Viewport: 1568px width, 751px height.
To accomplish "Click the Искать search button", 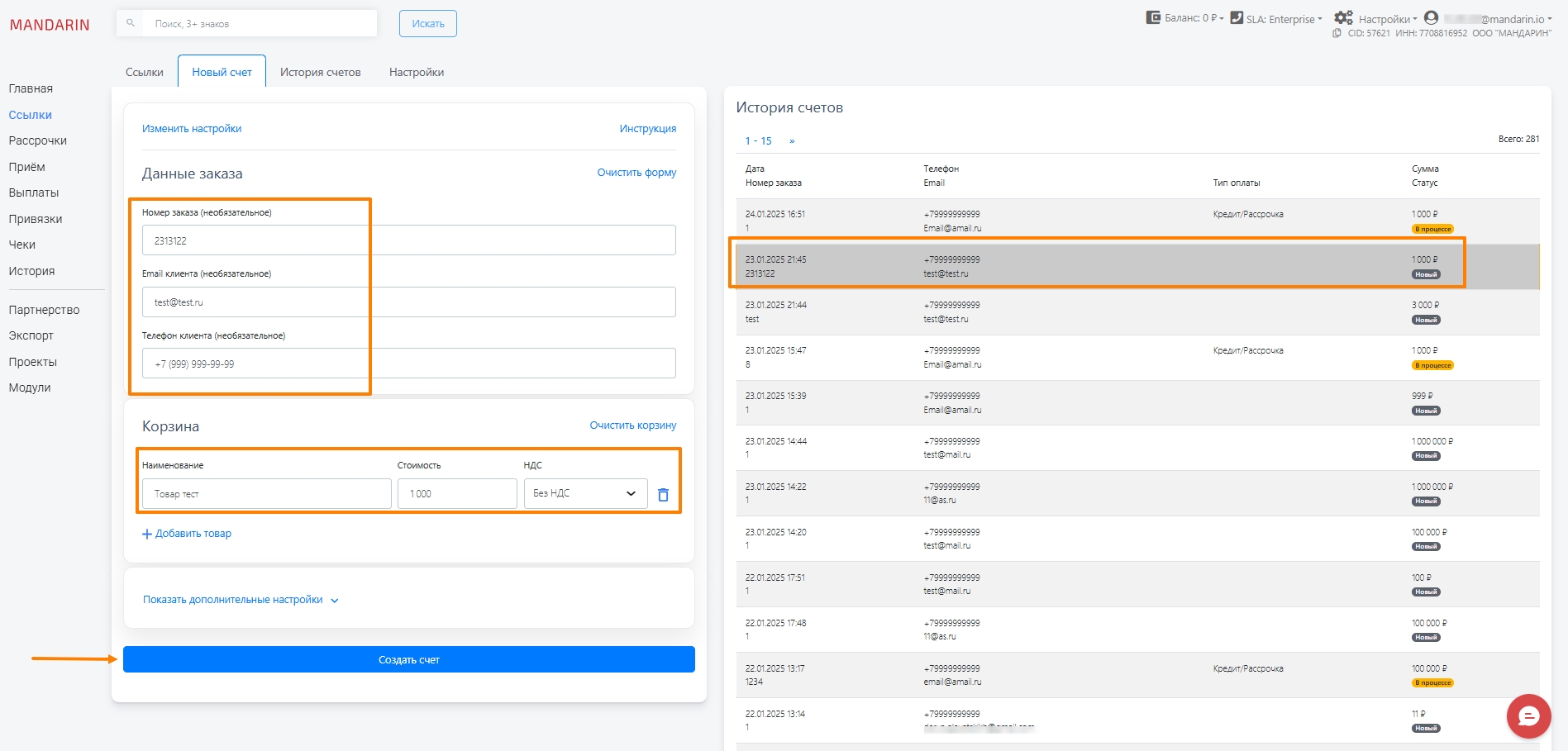I will pos(427,24).
